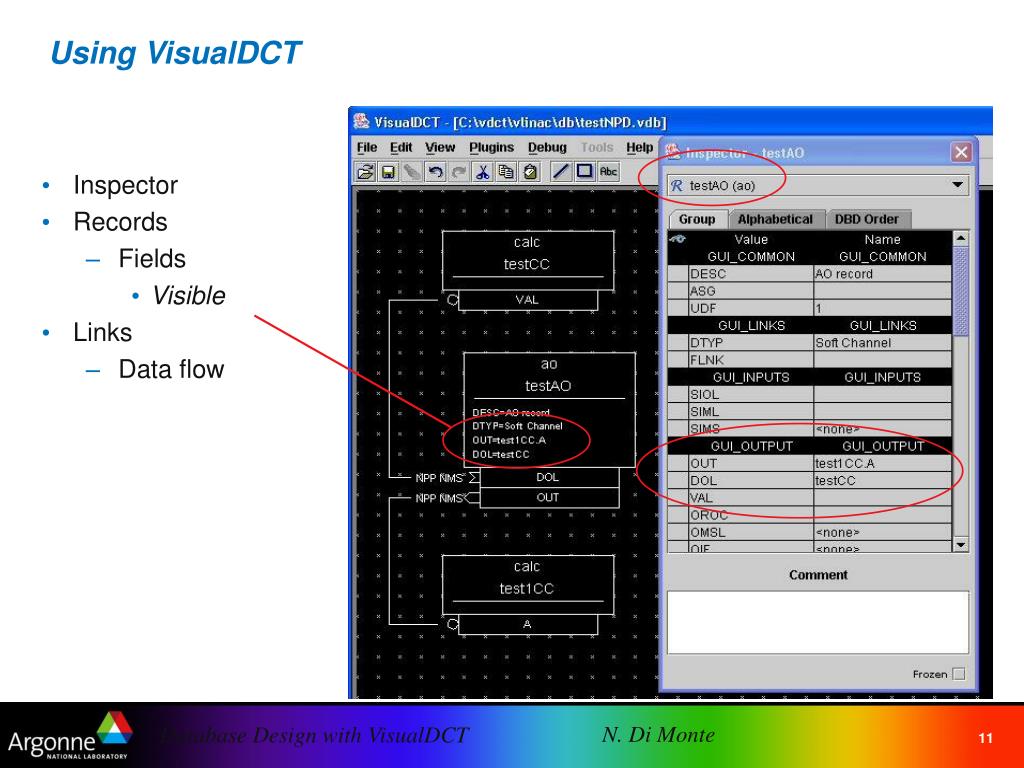The width and height of the screenshot is (1024, 768).
Task: Switch to Alphabetical tab
Action: [x=775, y=219]
